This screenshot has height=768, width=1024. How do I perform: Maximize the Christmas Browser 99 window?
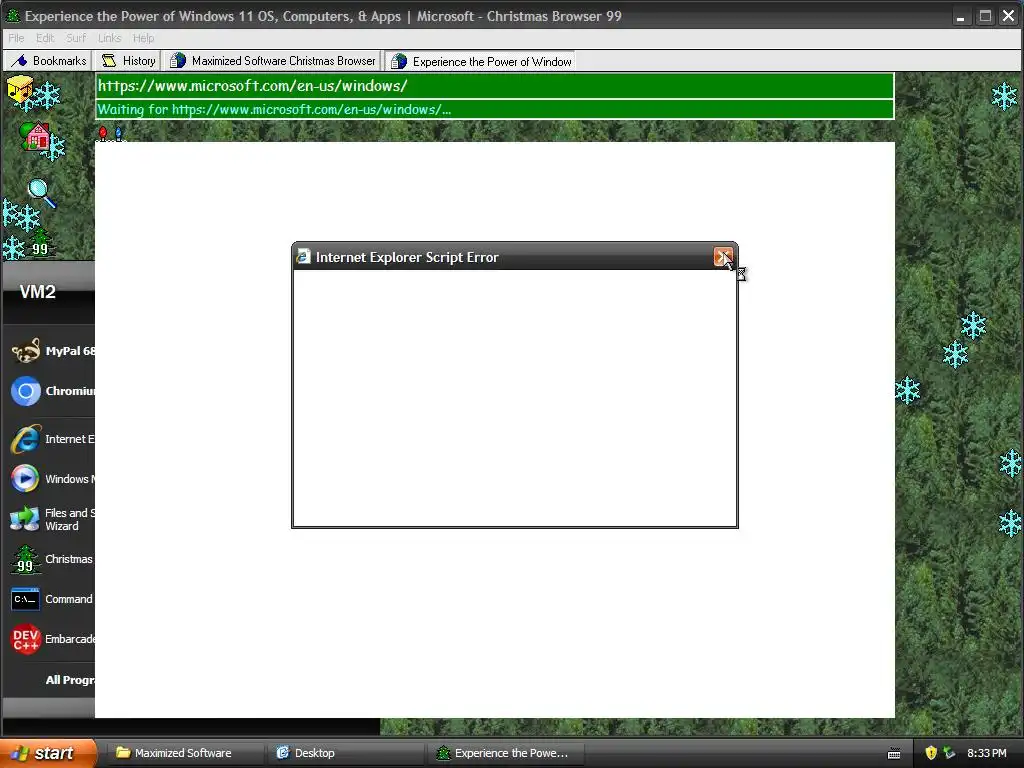pyautogui.click(x=985, y=16)
